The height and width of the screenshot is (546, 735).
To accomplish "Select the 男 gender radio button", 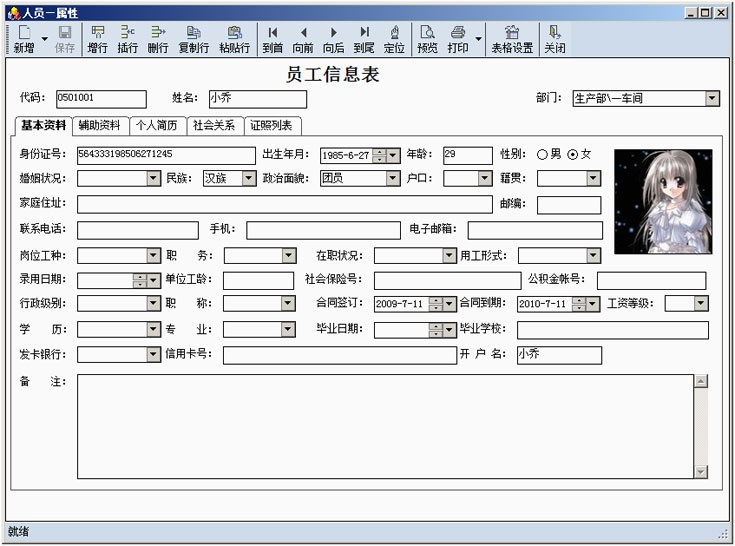I will pos(543,155).
